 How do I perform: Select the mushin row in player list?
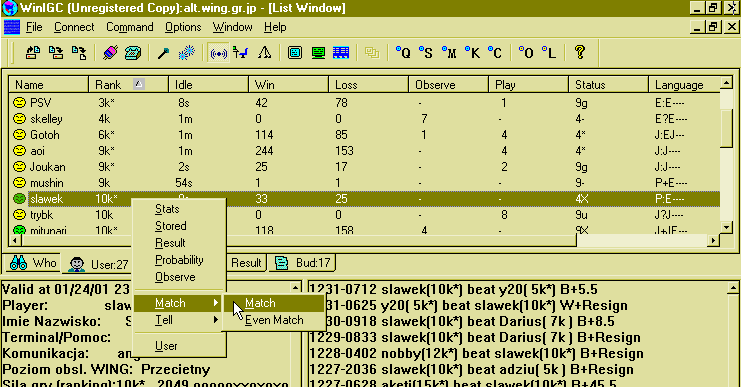364,183
